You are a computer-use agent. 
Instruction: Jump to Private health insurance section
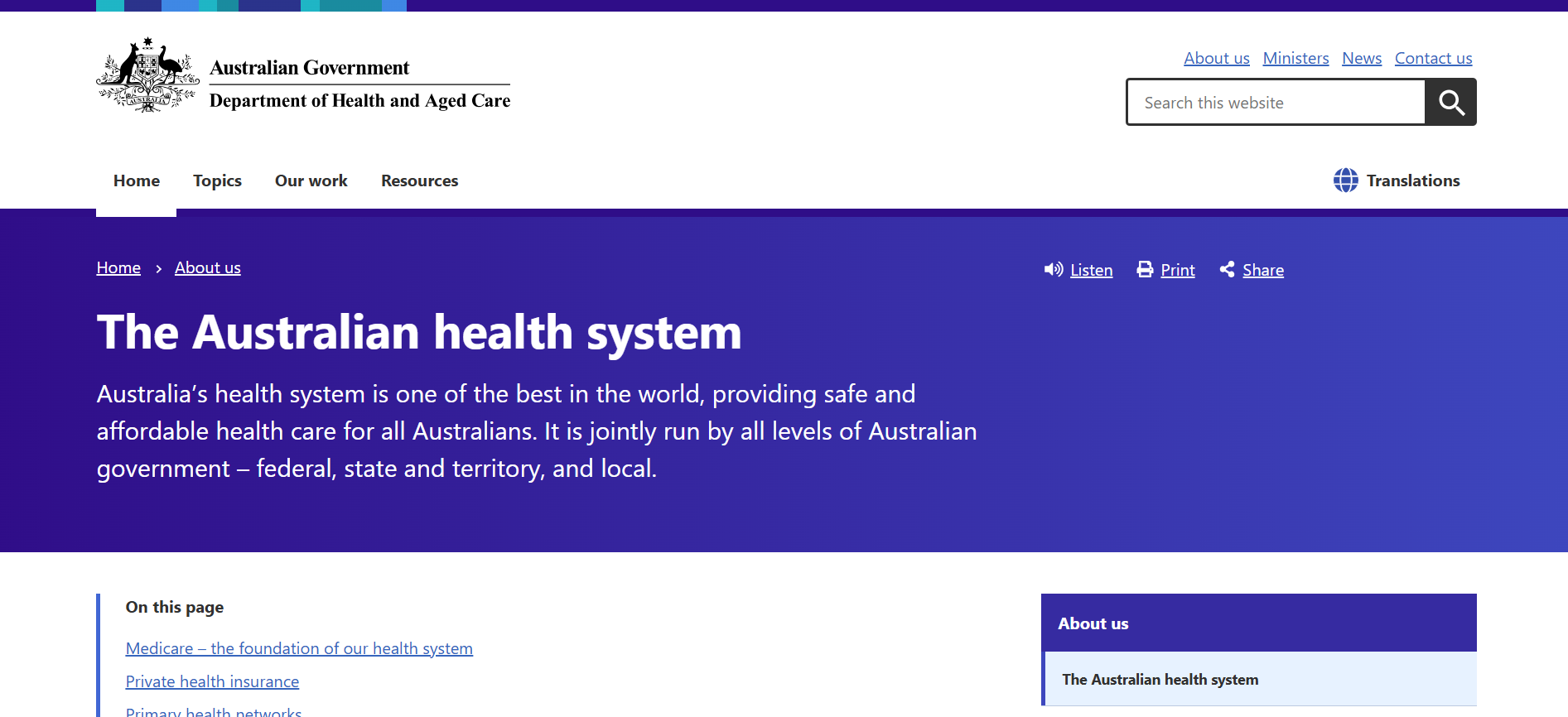212,681
